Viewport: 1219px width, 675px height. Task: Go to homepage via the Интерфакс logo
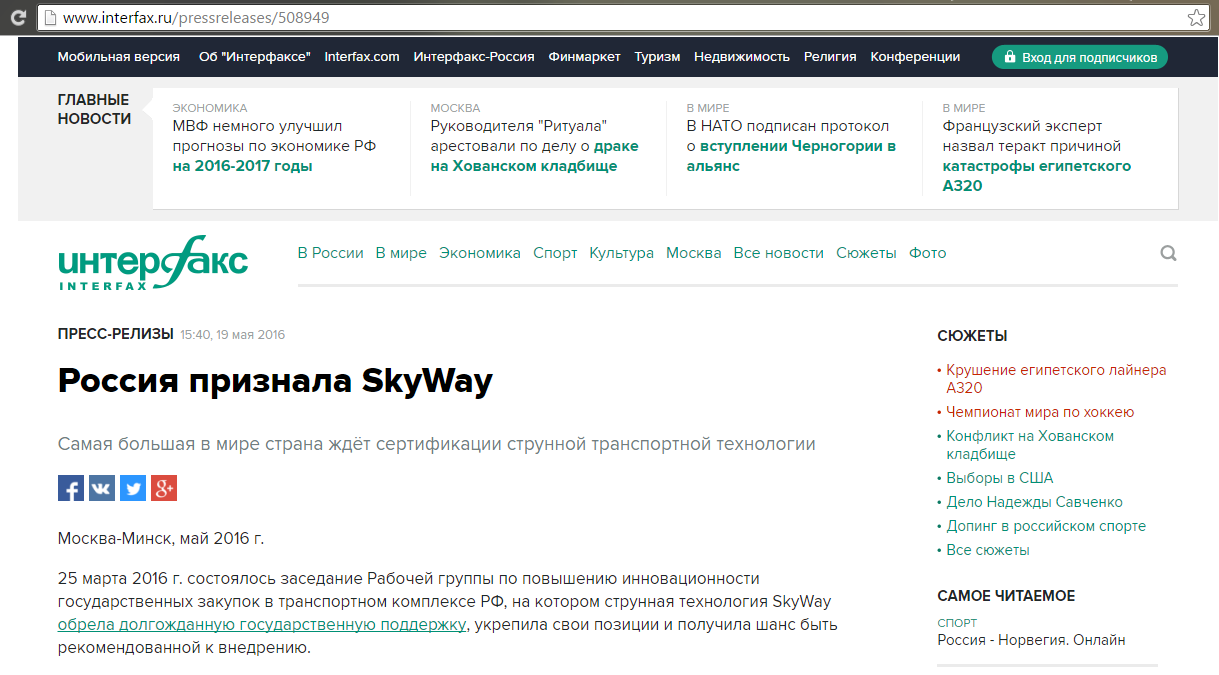(x=153, y=263)
